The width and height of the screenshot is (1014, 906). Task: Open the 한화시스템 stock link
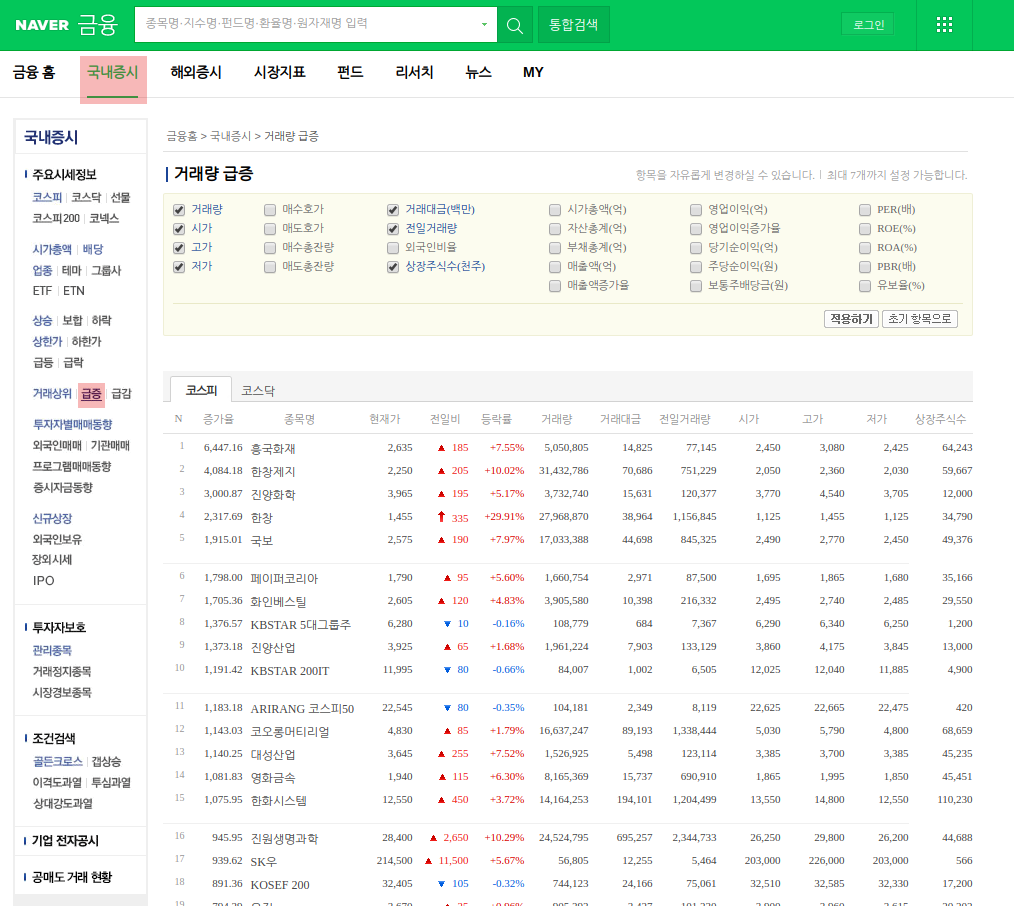pos(279,801)
